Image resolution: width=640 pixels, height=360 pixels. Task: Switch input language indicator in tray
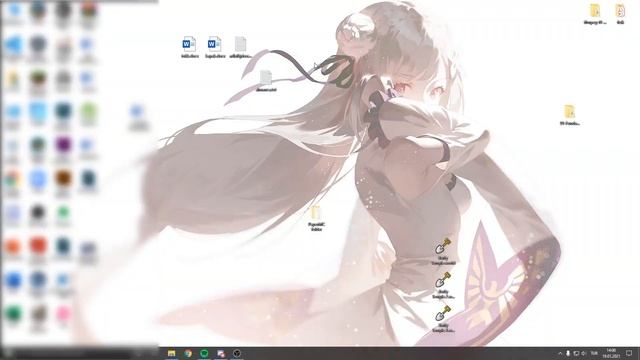[594, 353]
